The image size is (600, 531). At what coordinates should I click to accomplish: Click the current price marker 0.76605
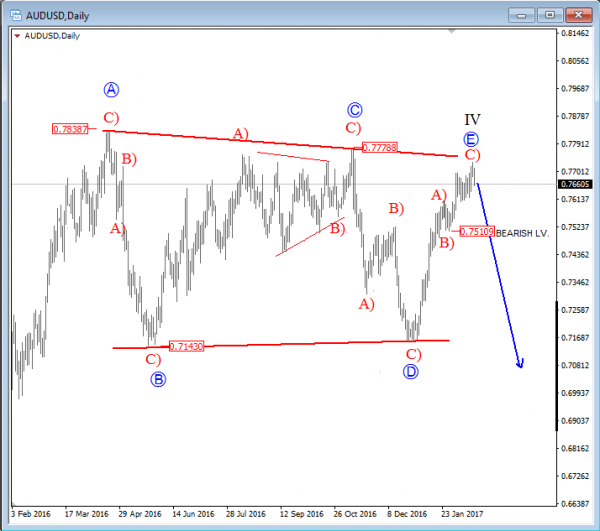(x=575, y=184)
